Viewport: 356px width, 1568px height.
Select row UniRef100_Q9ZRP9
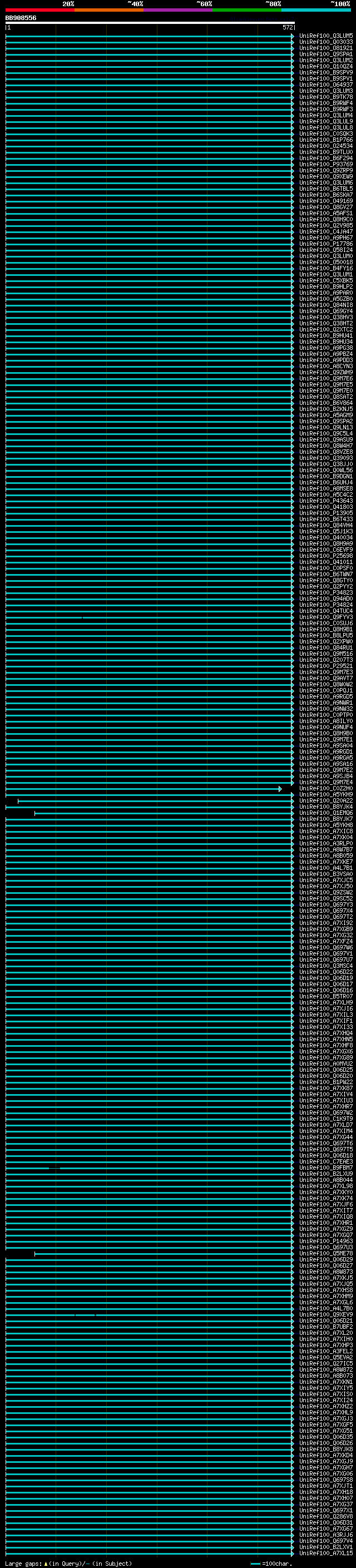[326, 170]
